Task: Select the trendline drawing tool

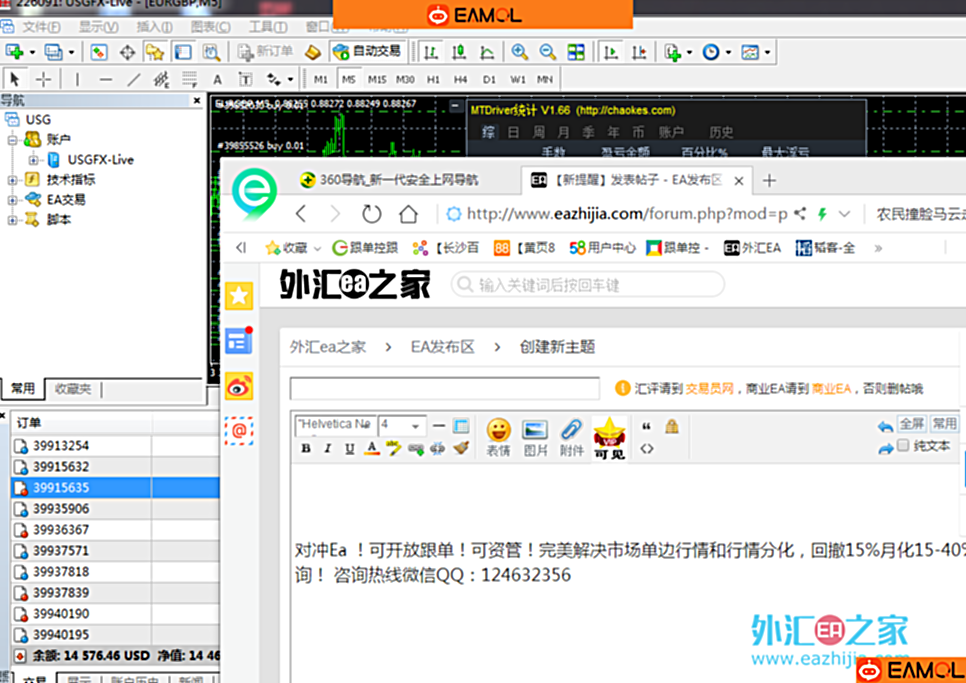Action: [x=134, y=79]
